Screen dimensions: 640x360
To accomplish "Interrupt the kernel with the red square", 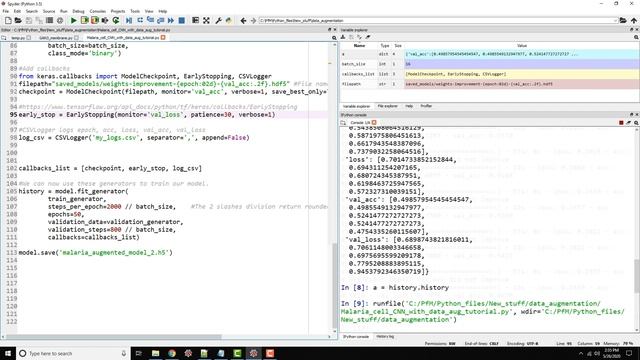I will pos(621,122).
